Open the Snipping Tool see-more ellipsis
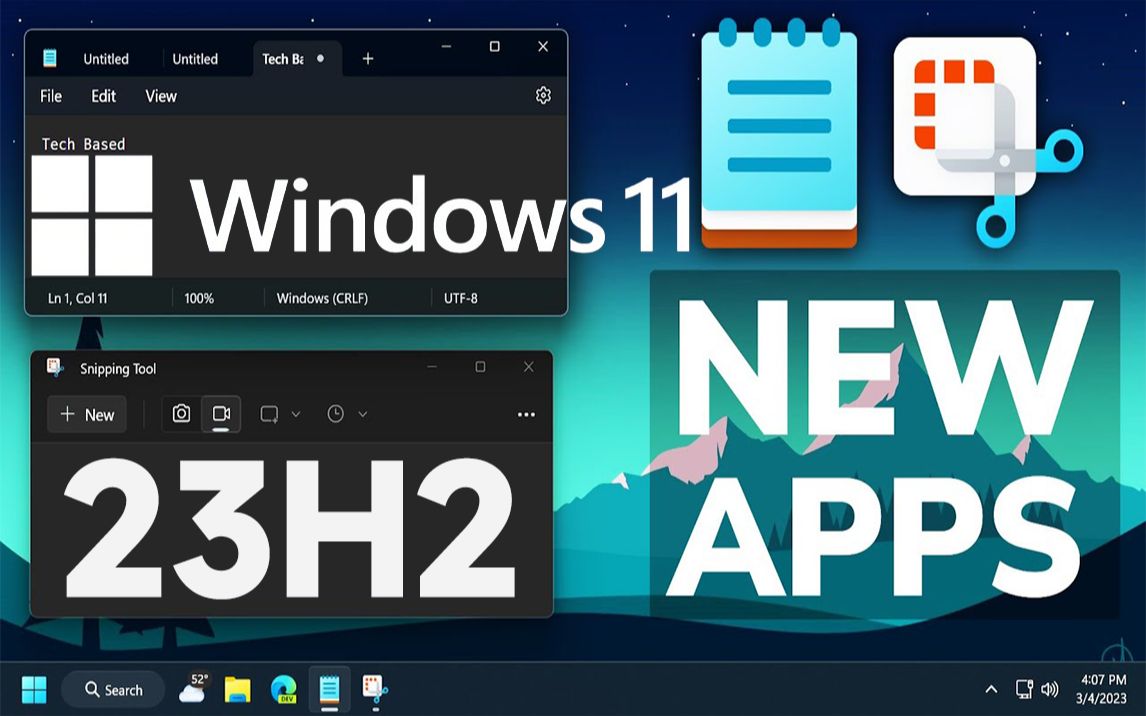Viewport: 1146px width, 716px height. tap(526, 413)
